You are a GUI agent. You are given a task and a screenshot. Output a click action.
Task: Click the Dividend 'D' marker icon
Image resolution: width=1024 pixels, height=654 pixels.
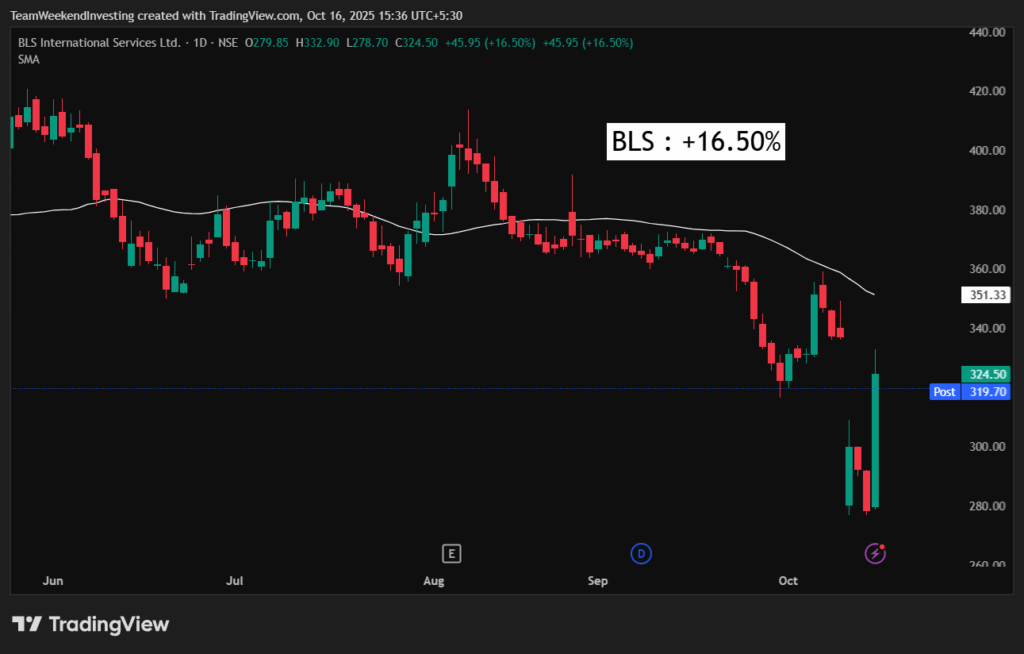(x=640, y=553)
